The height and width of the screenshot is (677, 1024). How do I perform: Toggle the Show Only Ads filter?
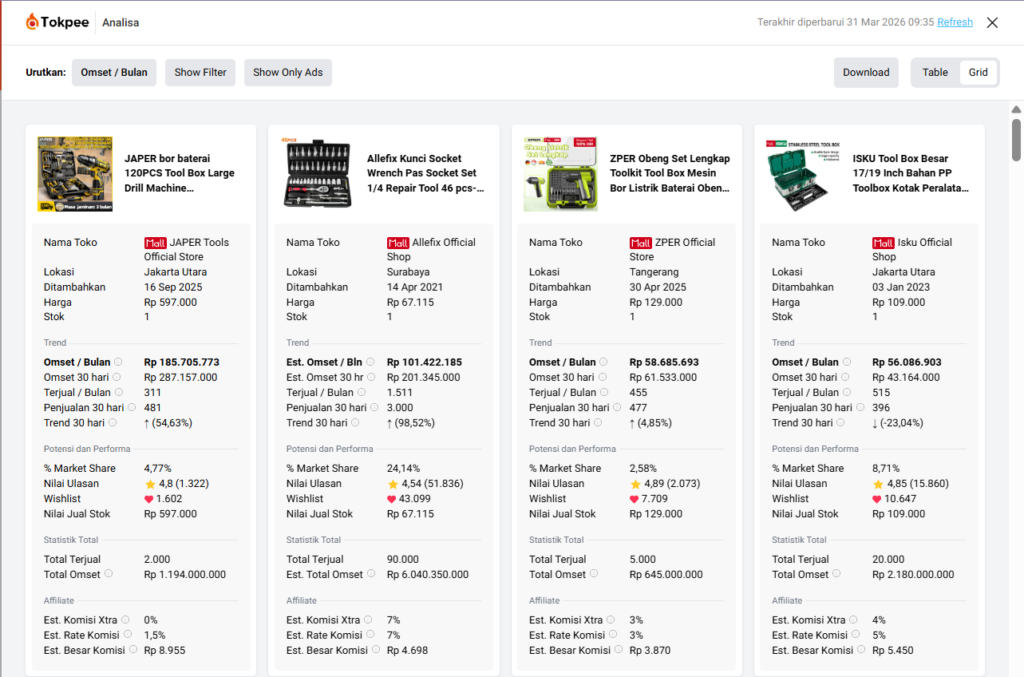coord(288,72)
